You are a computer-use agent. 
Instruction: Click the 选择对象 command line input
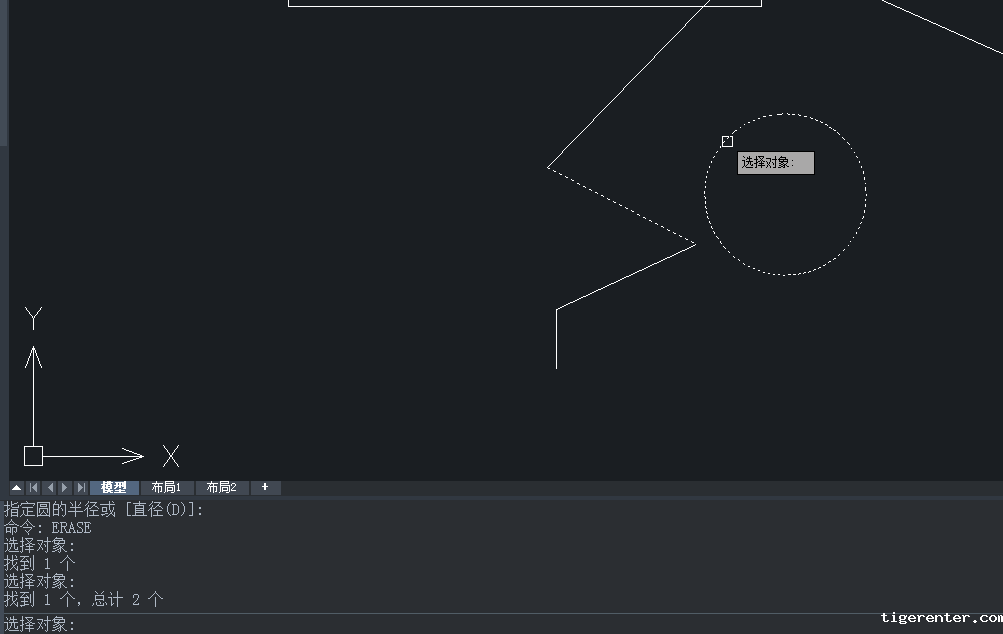[x=400, y=625]
